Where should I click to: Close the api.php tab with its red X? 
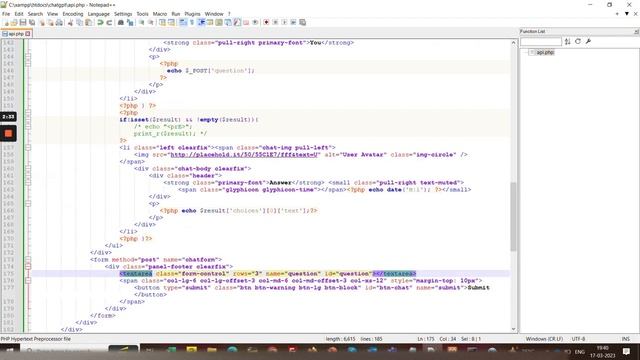coord(28,34)
